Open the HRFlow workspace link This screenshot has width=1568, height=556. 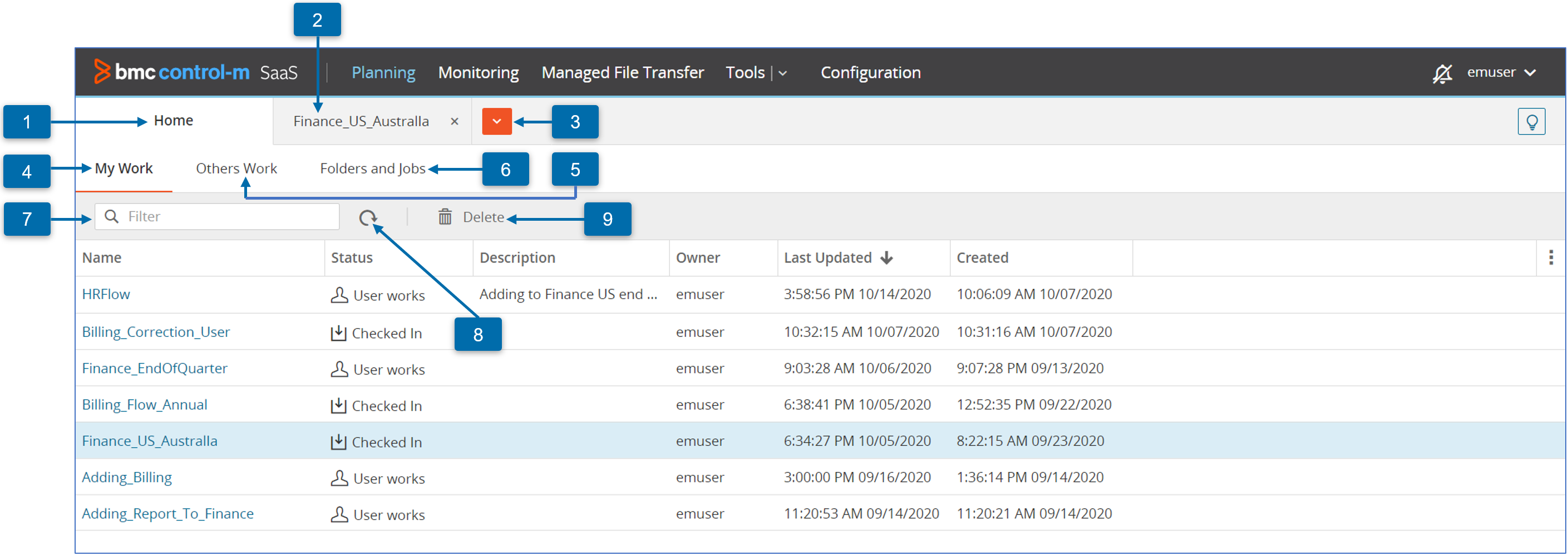tap(106, 295)
